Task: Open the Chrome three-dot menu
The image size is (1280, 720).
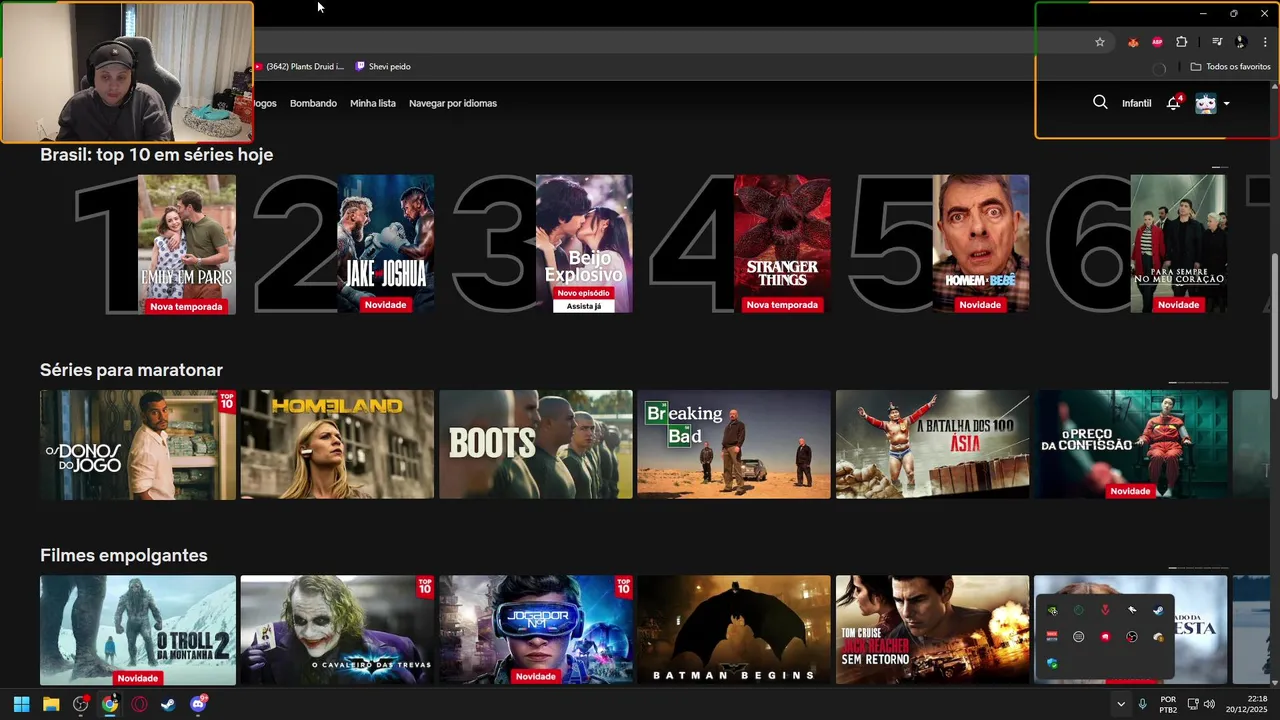Action: pos(1265,42)
